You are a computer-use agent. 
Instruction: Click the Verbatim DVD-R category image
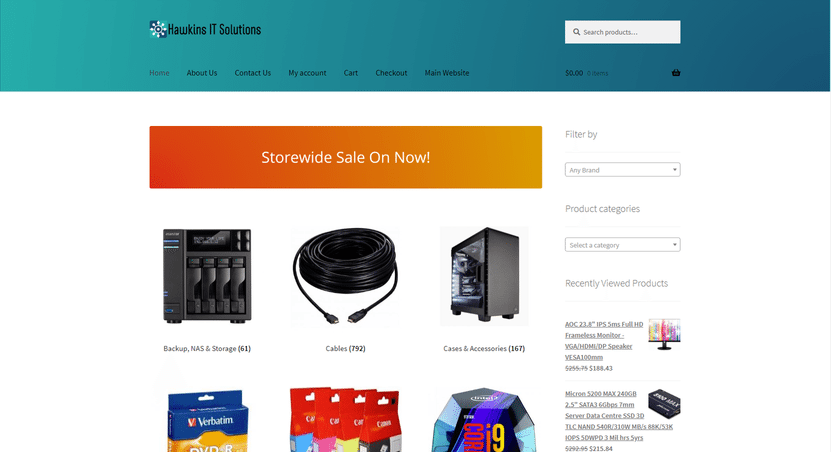pos(207,420)
